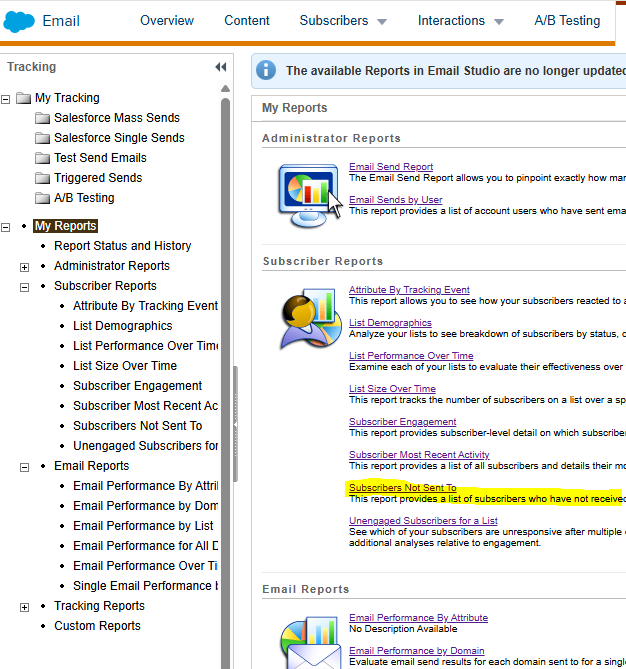The height and width of the screenshot is (669, 626).
Task: Open the Email Sends by User link
Action: (396, 200)
